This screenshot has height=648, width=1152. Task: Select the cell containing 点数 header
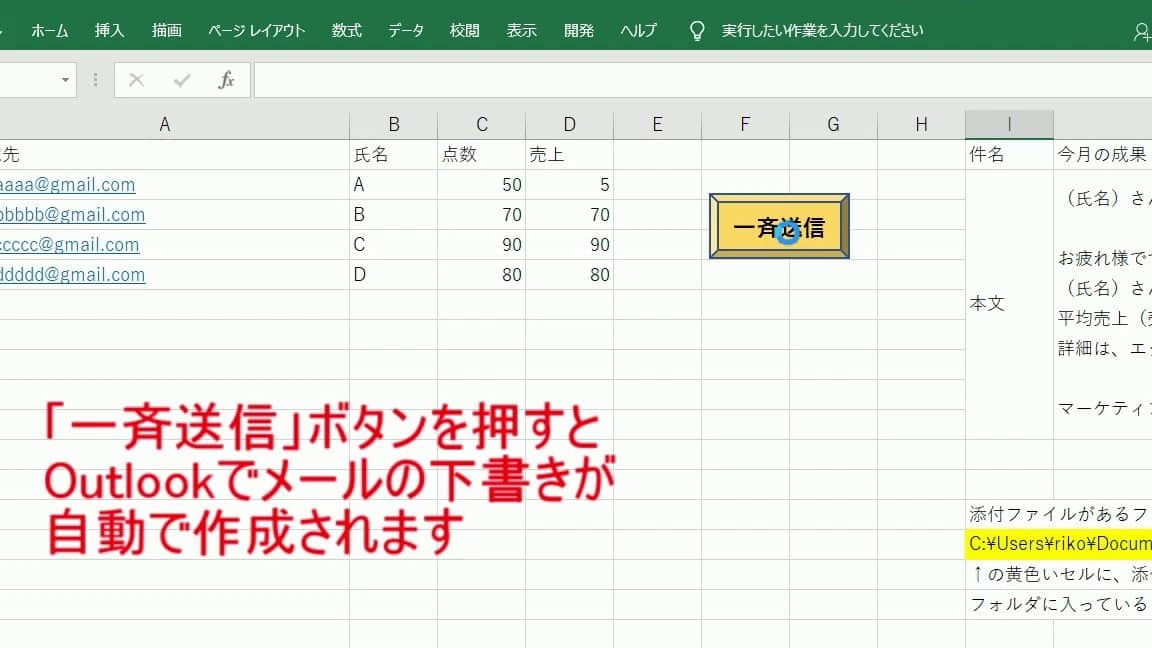coord(481,155)
